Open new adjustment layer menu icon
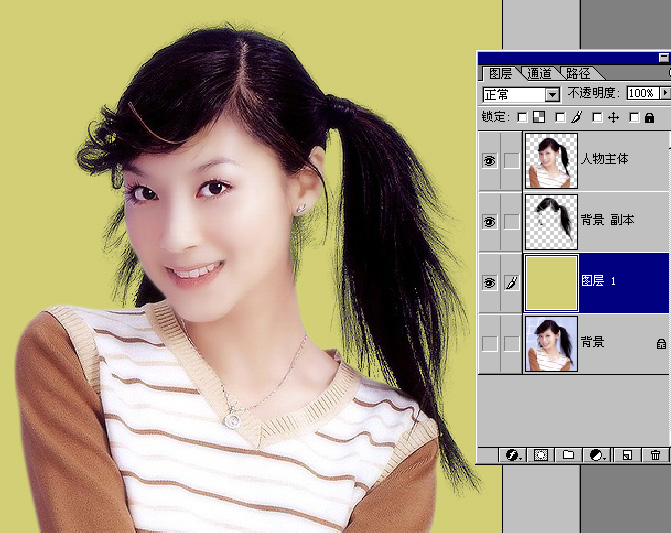Screen dimensions: 671x533 click(597, 455)
